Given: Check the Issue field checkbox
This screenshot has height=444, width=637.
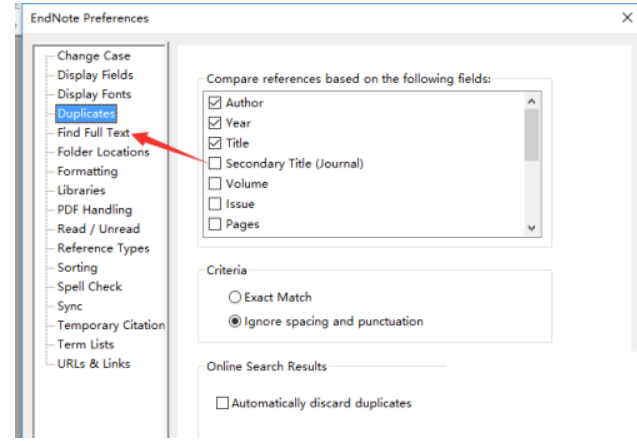Looking at the screenshot, I should 215,204.
